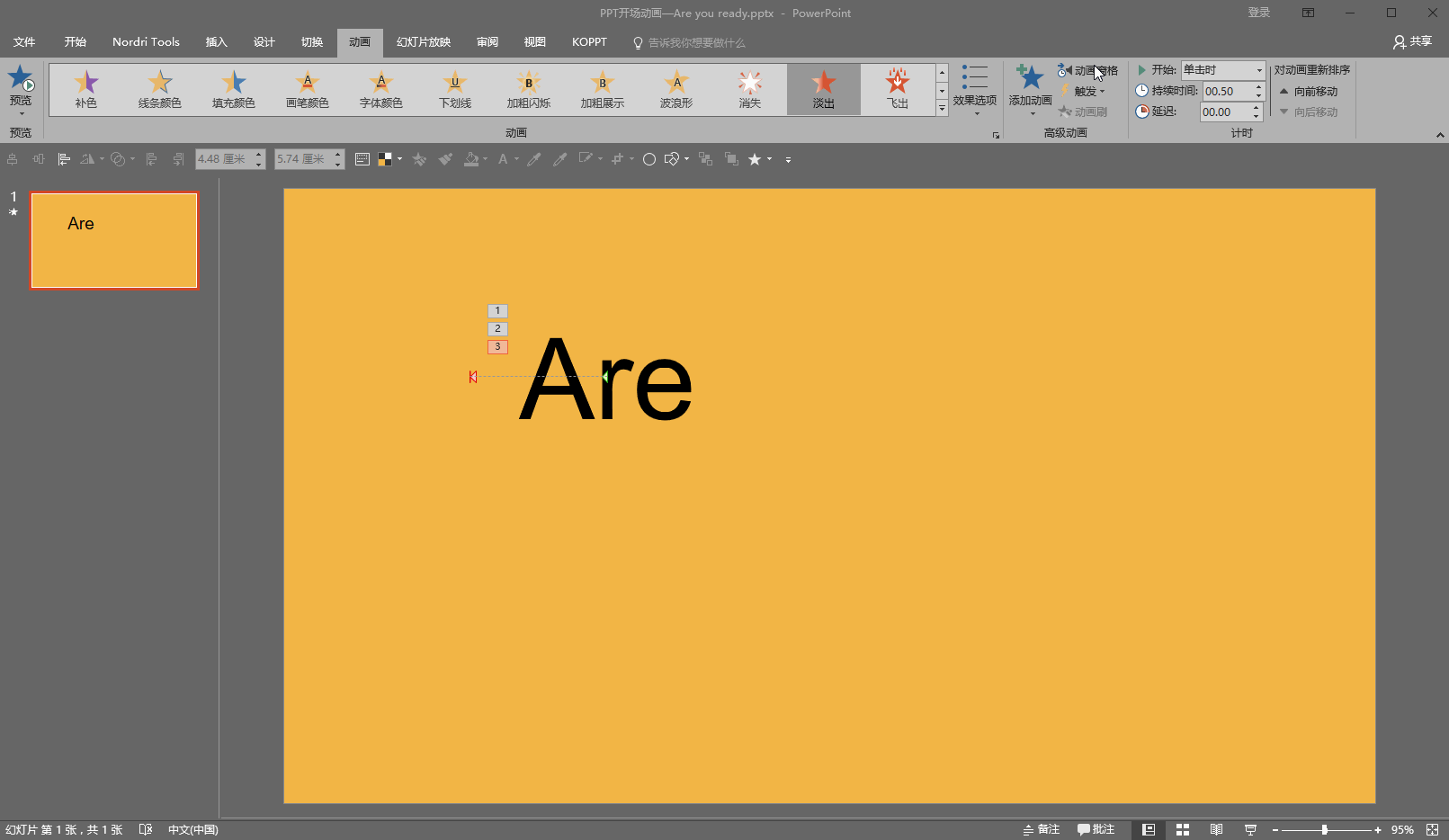The height and width of the screenshot is (840, 1449).
Task: Fit slide to current window icon
Action: point(1432,829)
